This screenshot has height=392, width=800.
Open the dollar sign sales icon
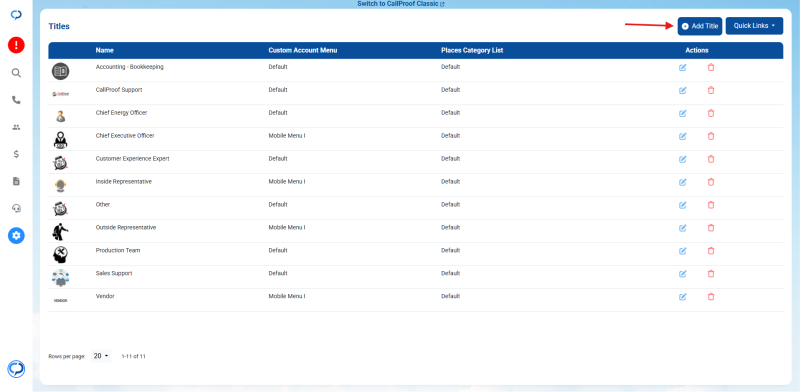(16, 154)
